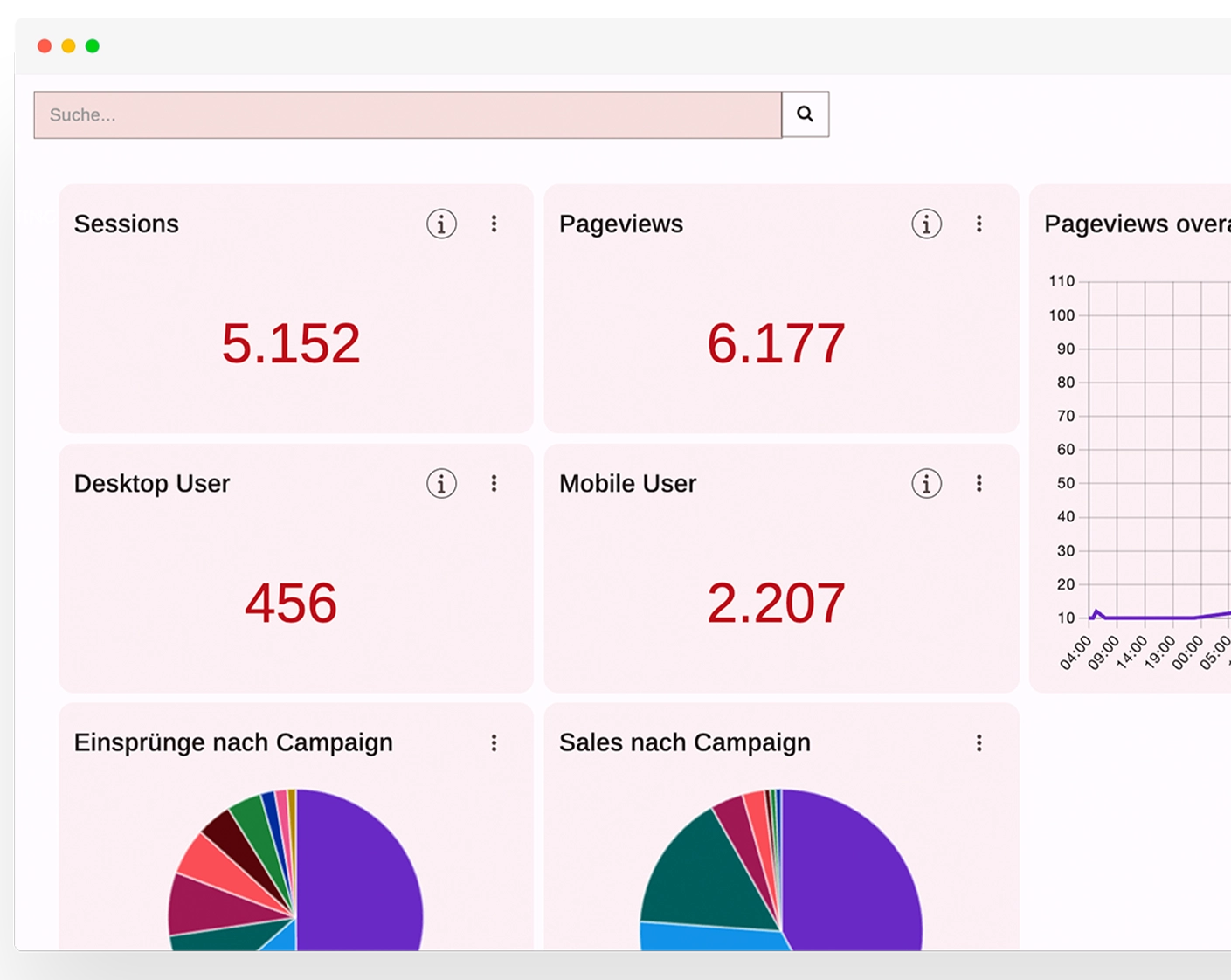
Task: Click the green macOS maximize window button
Action: pyautogui.click(x=93, y=46)
